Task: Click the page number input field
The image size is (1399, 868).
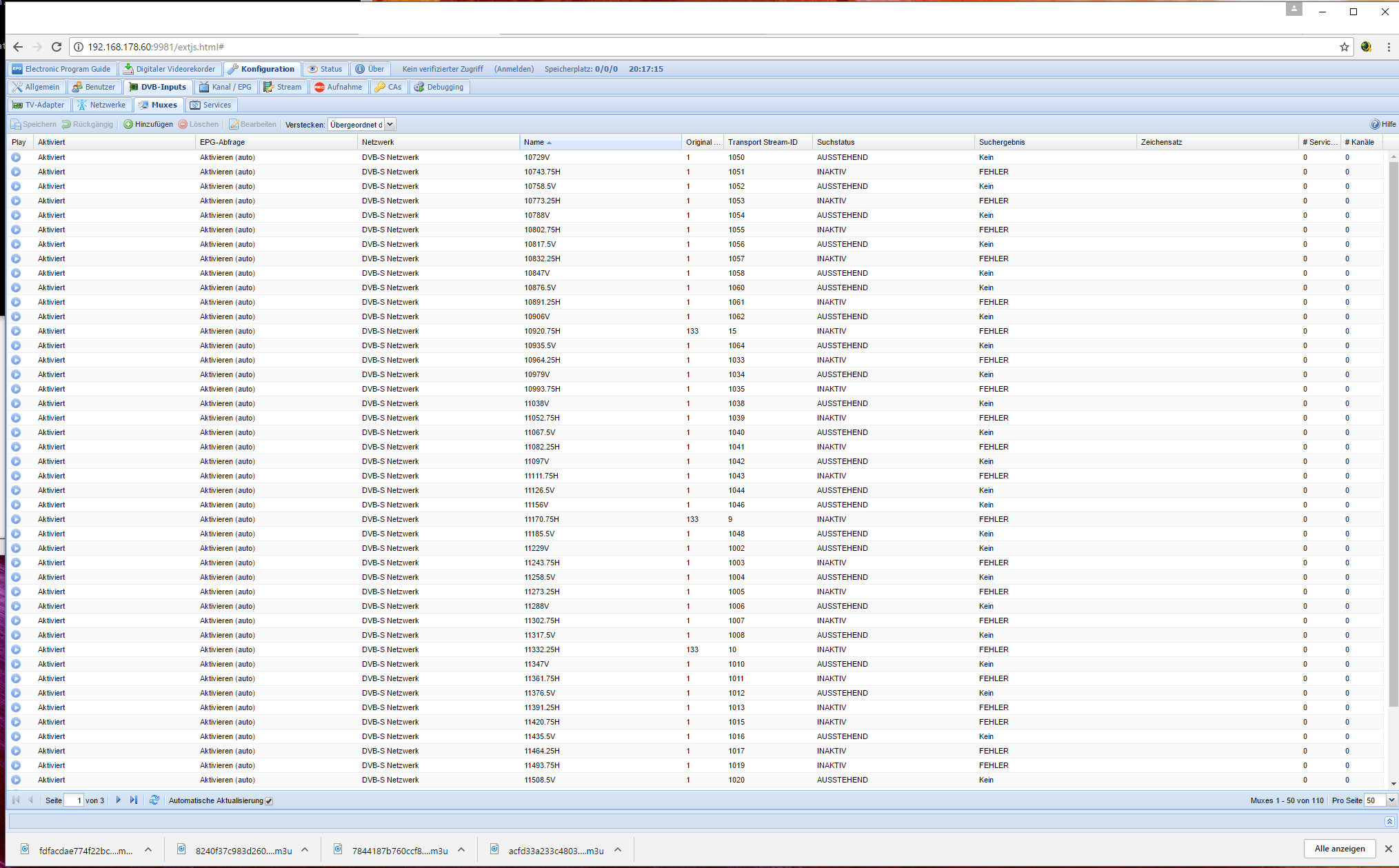Action: [74, 800]
